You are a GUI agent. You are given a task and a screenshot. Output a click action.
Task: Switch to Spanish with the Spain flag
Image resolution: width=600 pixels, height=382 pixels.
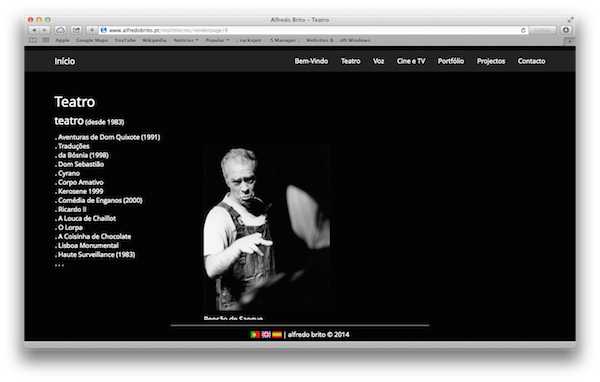click(277, 335)
